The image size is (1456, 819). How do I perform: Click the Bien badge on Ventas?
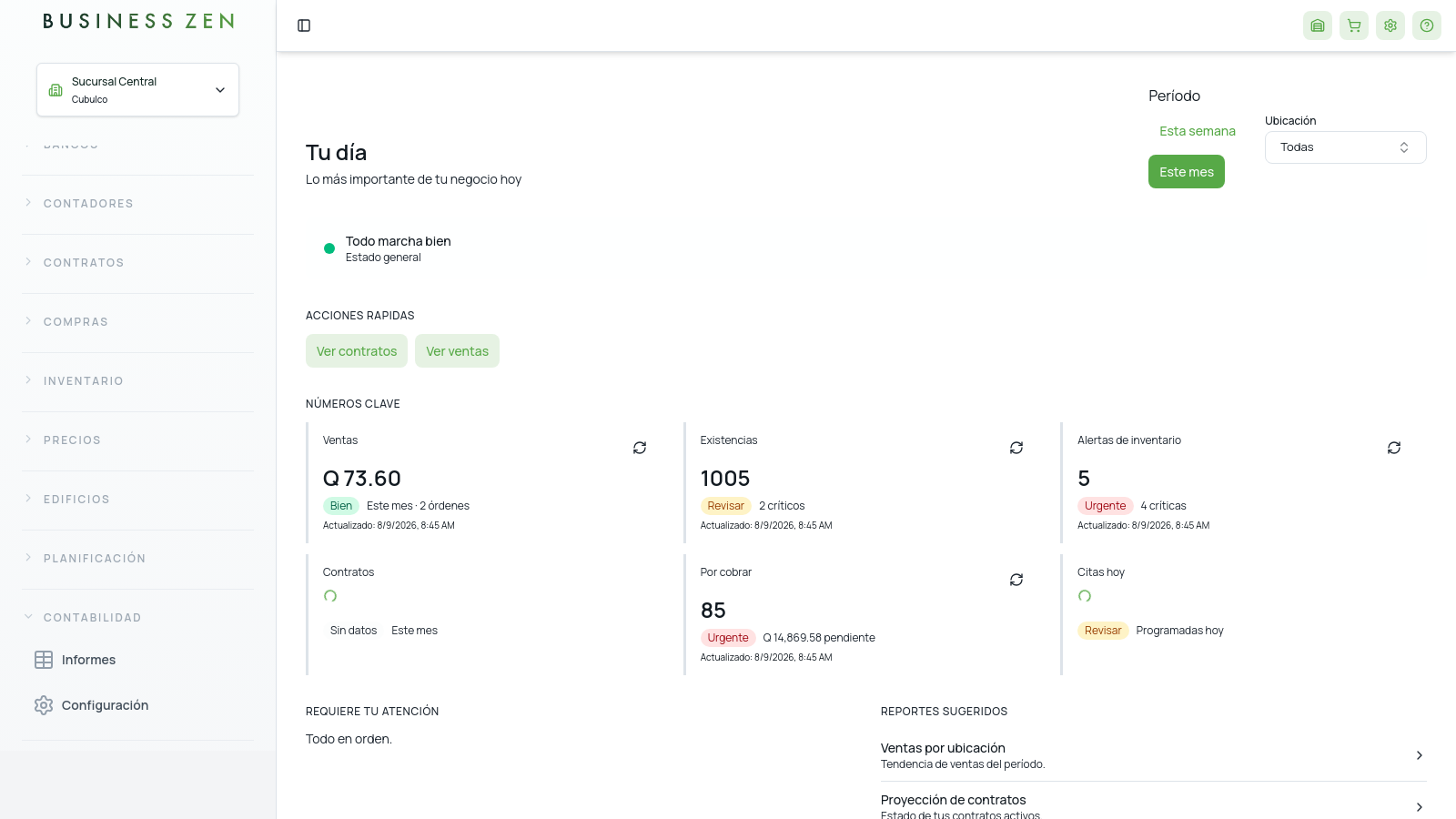point(341,506)
